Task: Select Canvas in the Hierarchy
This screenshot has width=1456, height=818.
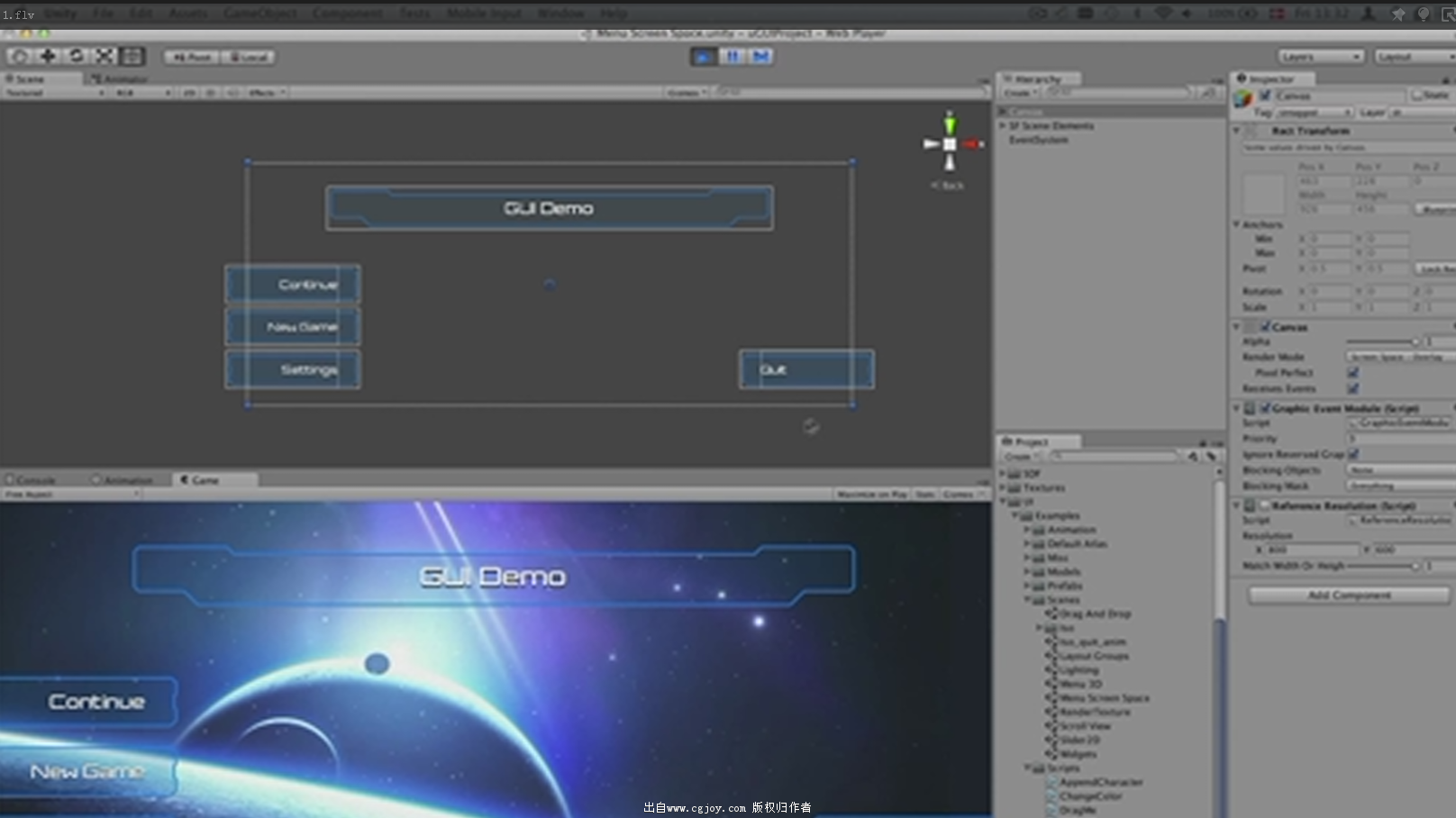Action: tap(1110, 112)
